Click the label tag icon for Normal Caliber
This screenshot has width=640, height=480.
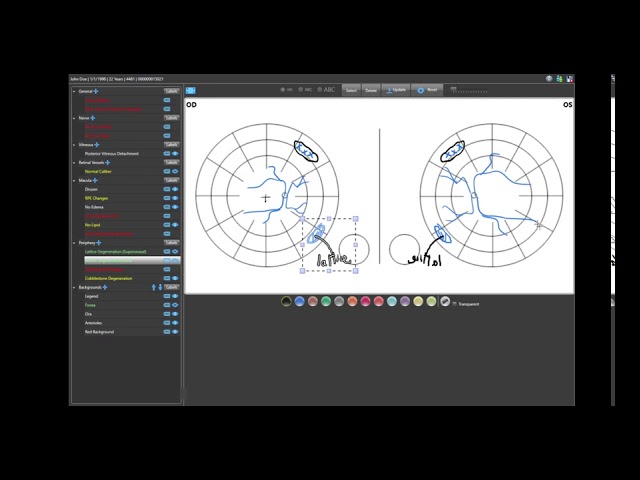click(x=167, y=171)
